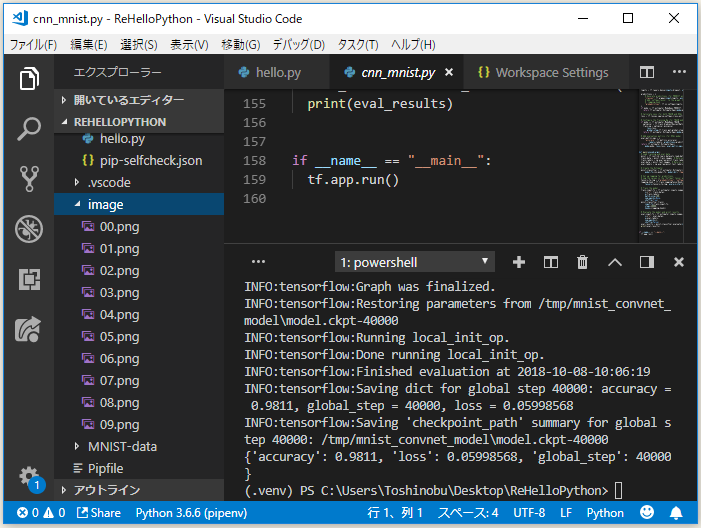Image resolution: width=701 pixels, height=528 pixels.
Task: Kill the terminal with trash icon
Action: 583,262
